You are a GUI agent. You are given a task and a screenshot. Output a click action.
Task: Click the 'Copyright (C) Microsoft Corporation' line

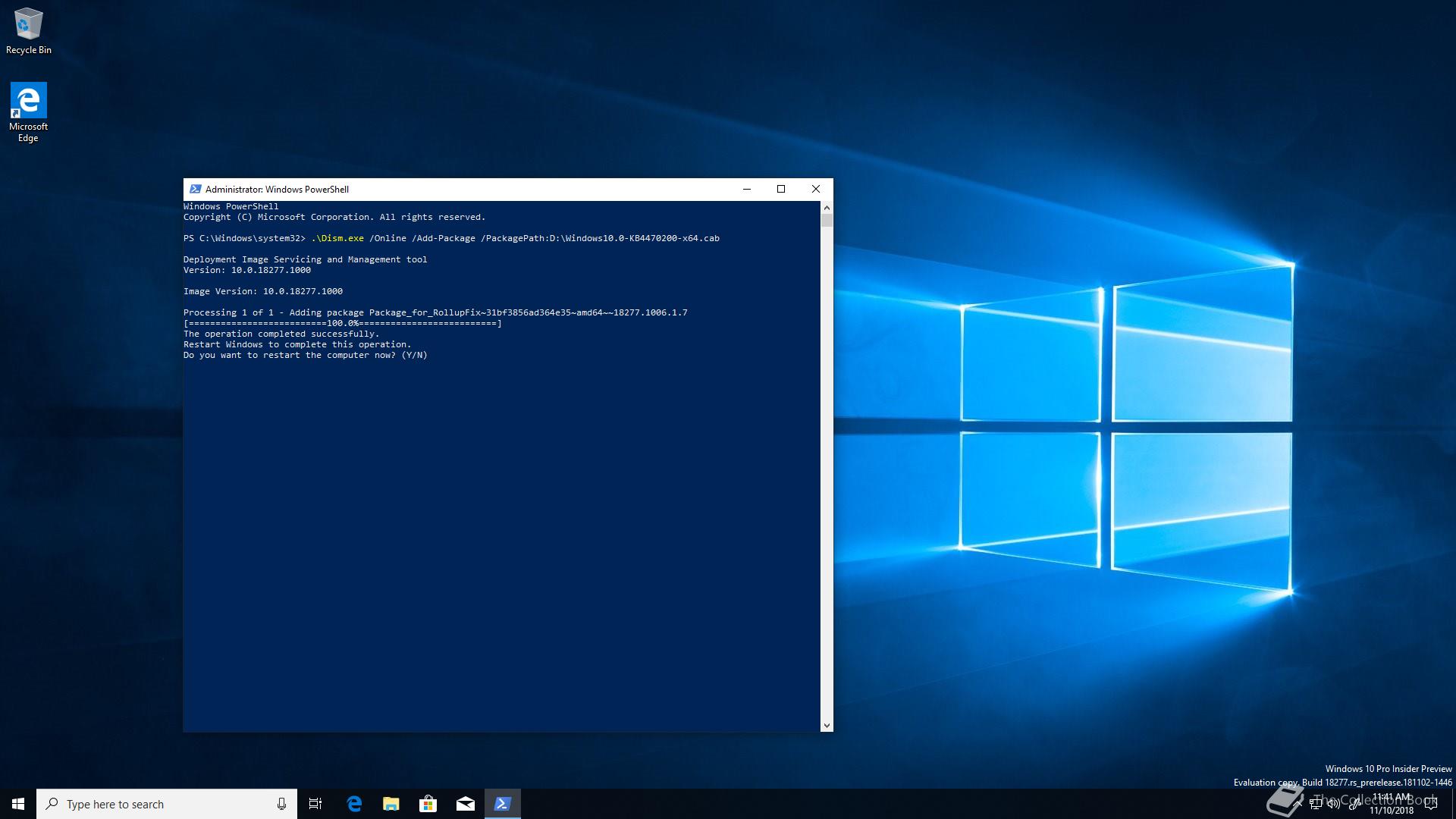[x=334, y=217]
